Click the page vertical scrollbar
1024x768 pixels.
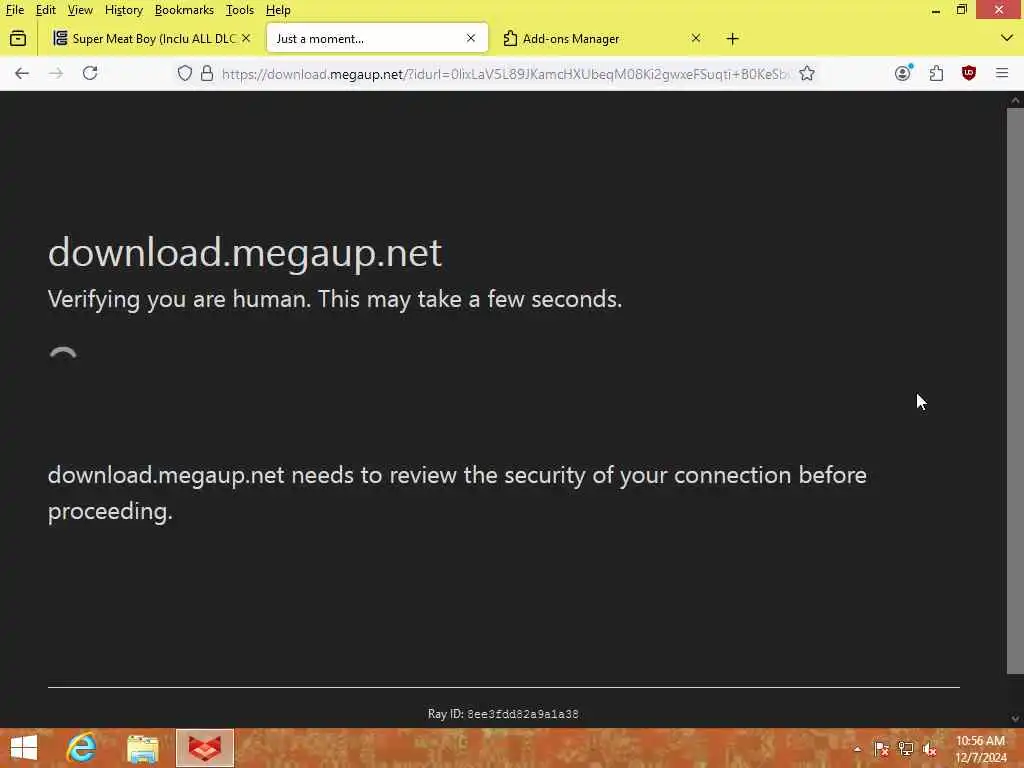point(1015,391)
